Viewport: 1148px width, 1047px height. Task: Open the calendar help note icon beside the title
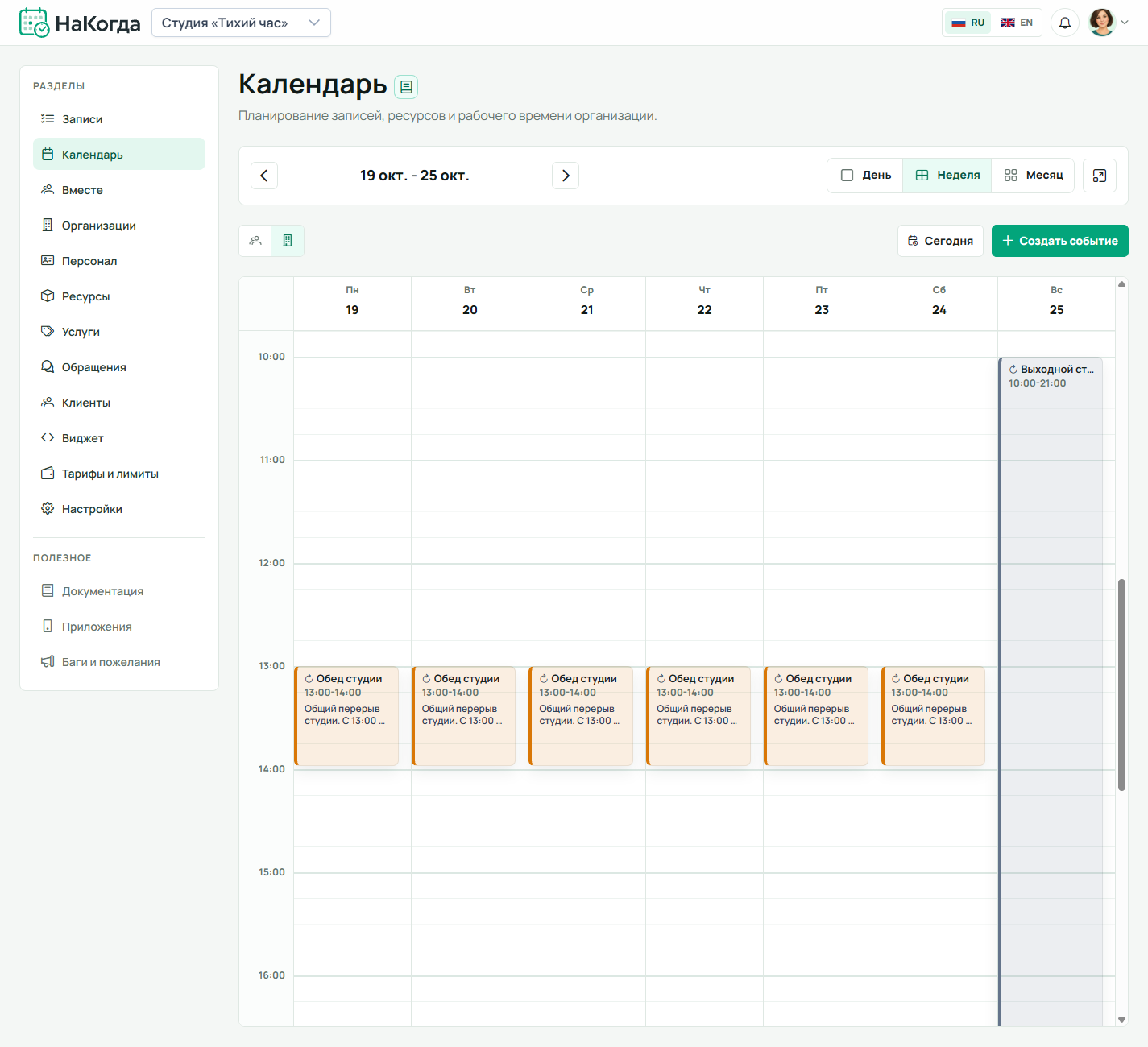406,86
